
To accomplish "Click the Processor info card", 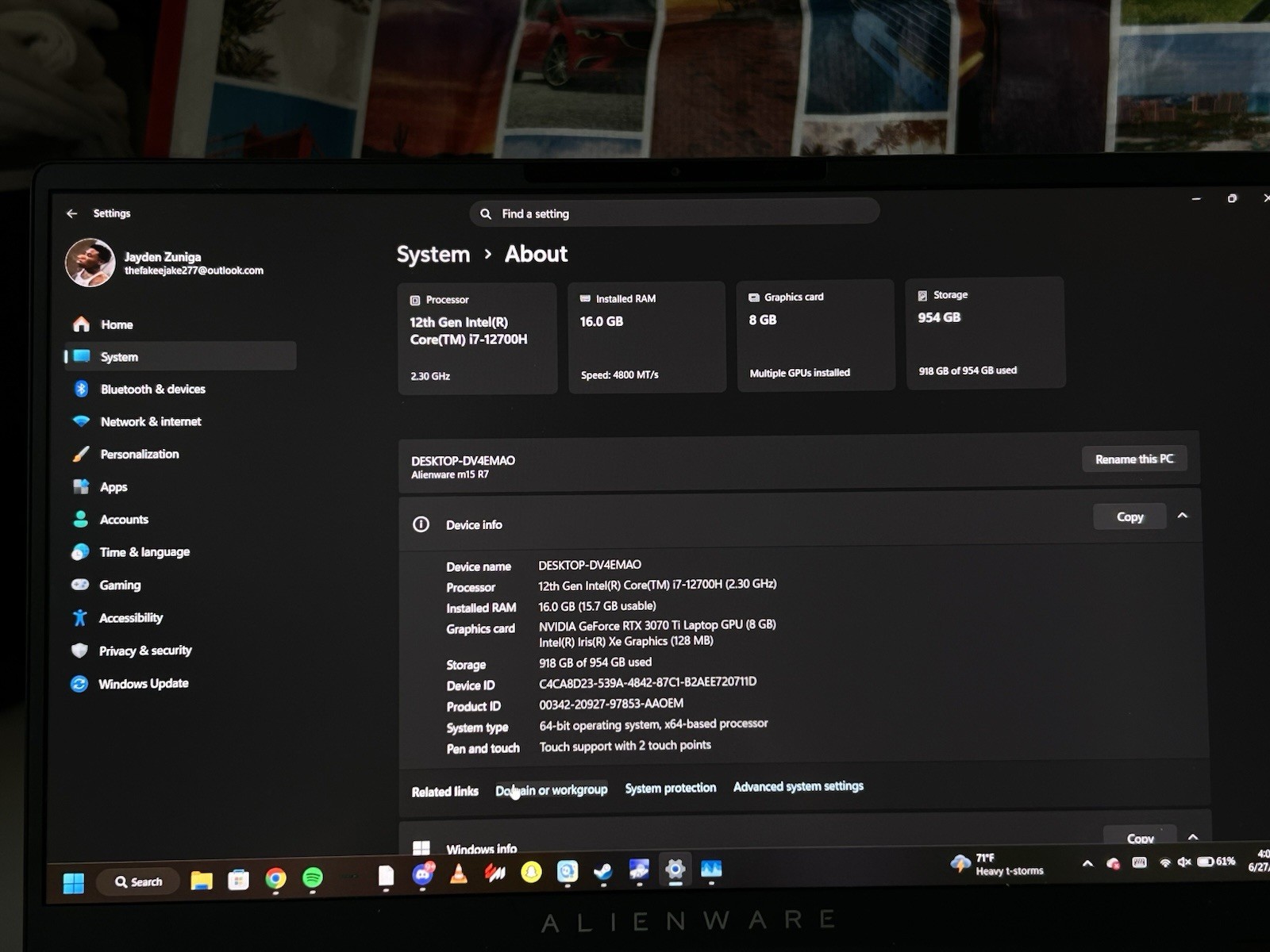I will point(477,339).
